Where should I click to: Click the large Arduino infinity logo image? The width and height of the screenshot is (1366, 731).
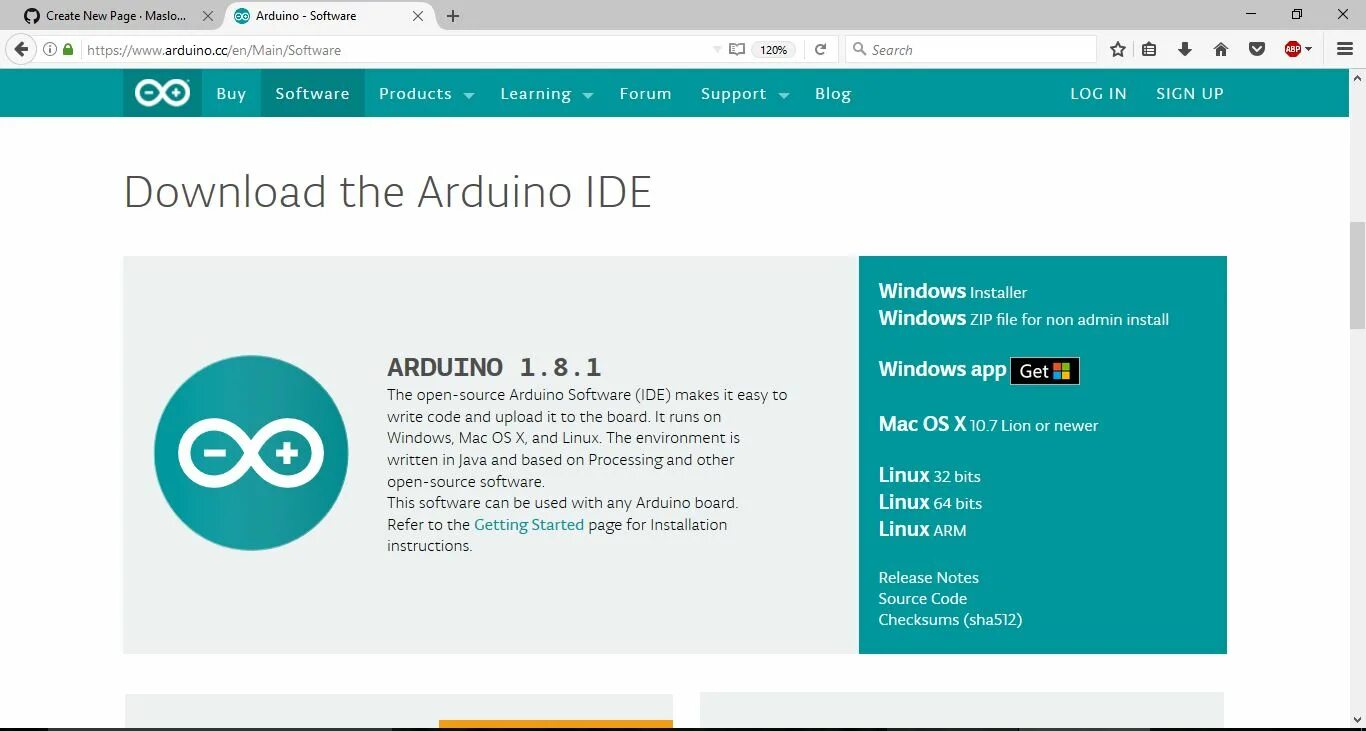point(251,453)
